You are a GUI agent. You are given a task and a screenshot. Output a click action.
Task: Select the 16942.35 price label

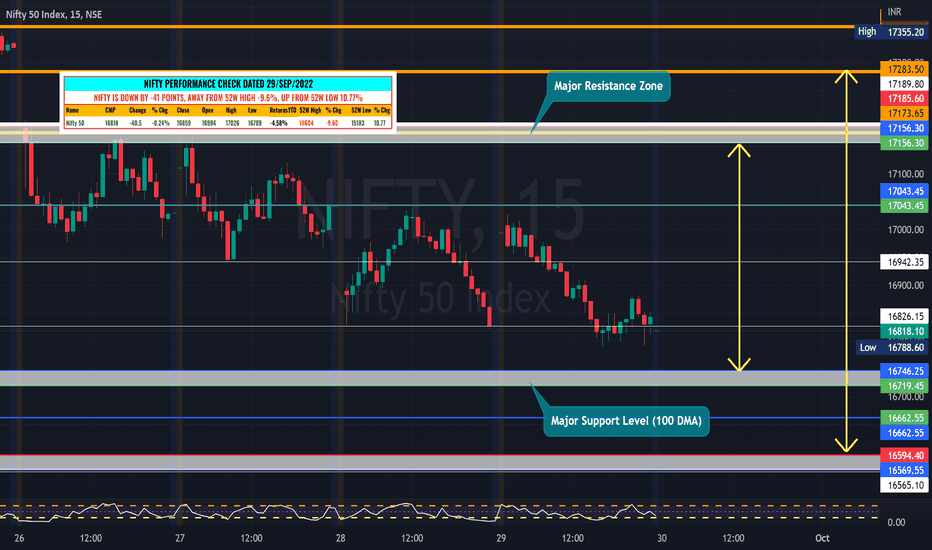click(x=904, y=262)
